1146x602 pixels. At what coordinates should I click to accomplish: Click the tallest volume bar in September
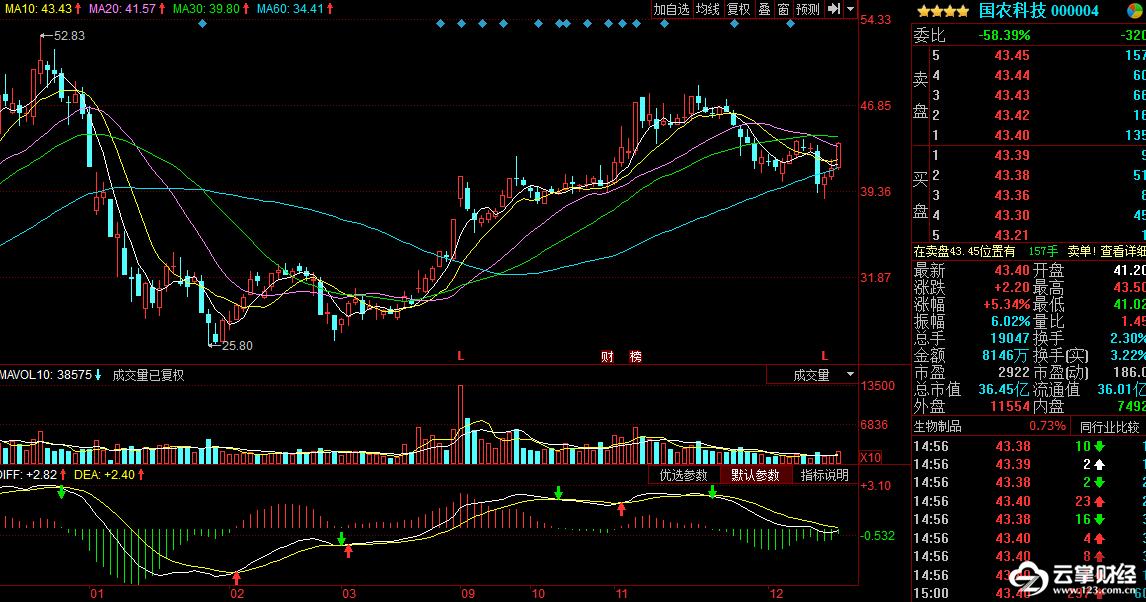pyautogui.click(x=460, y=424)
